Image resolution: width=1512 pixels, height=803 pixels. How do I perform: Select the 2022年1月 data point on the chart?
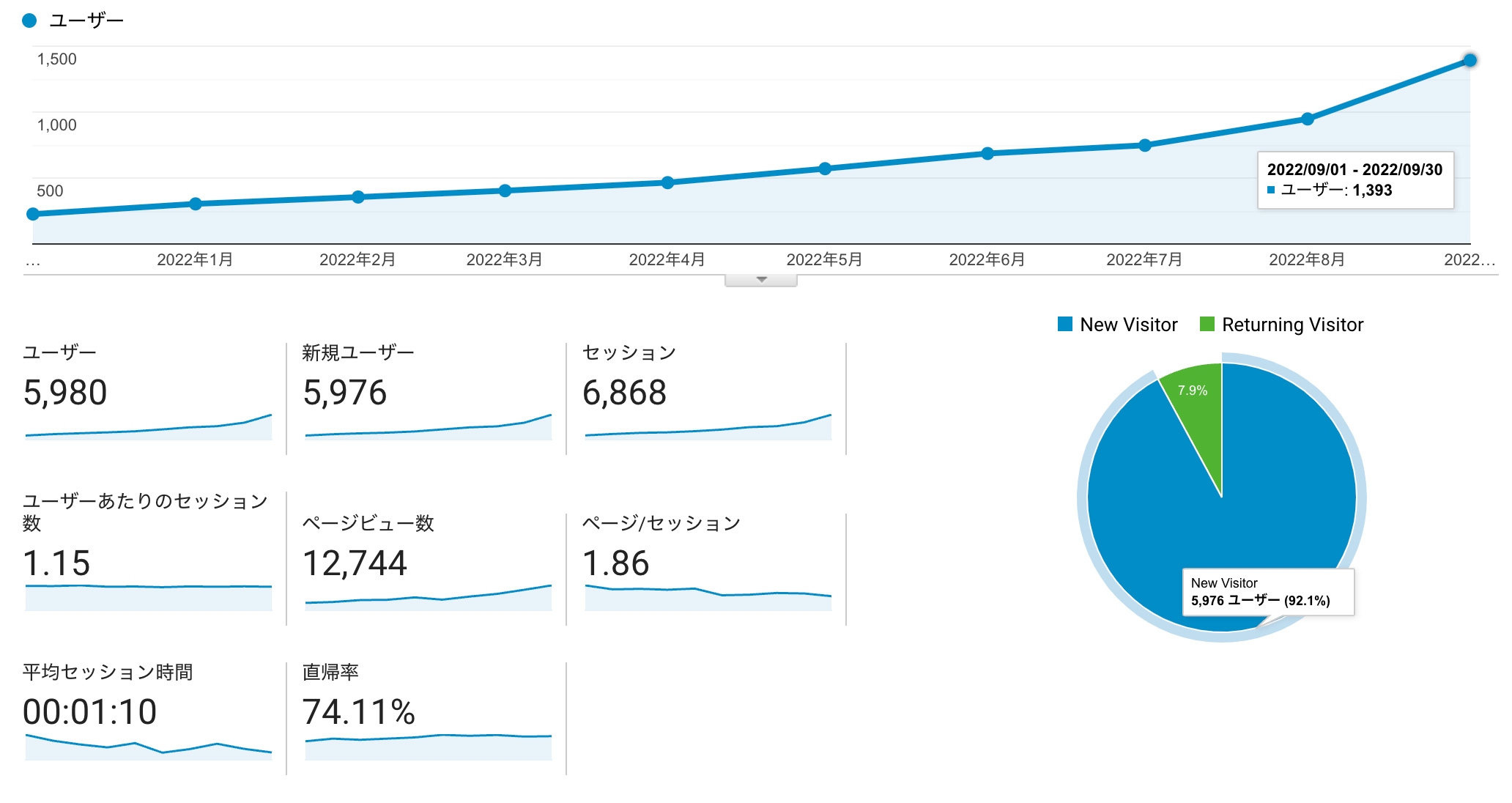point(194,203)
